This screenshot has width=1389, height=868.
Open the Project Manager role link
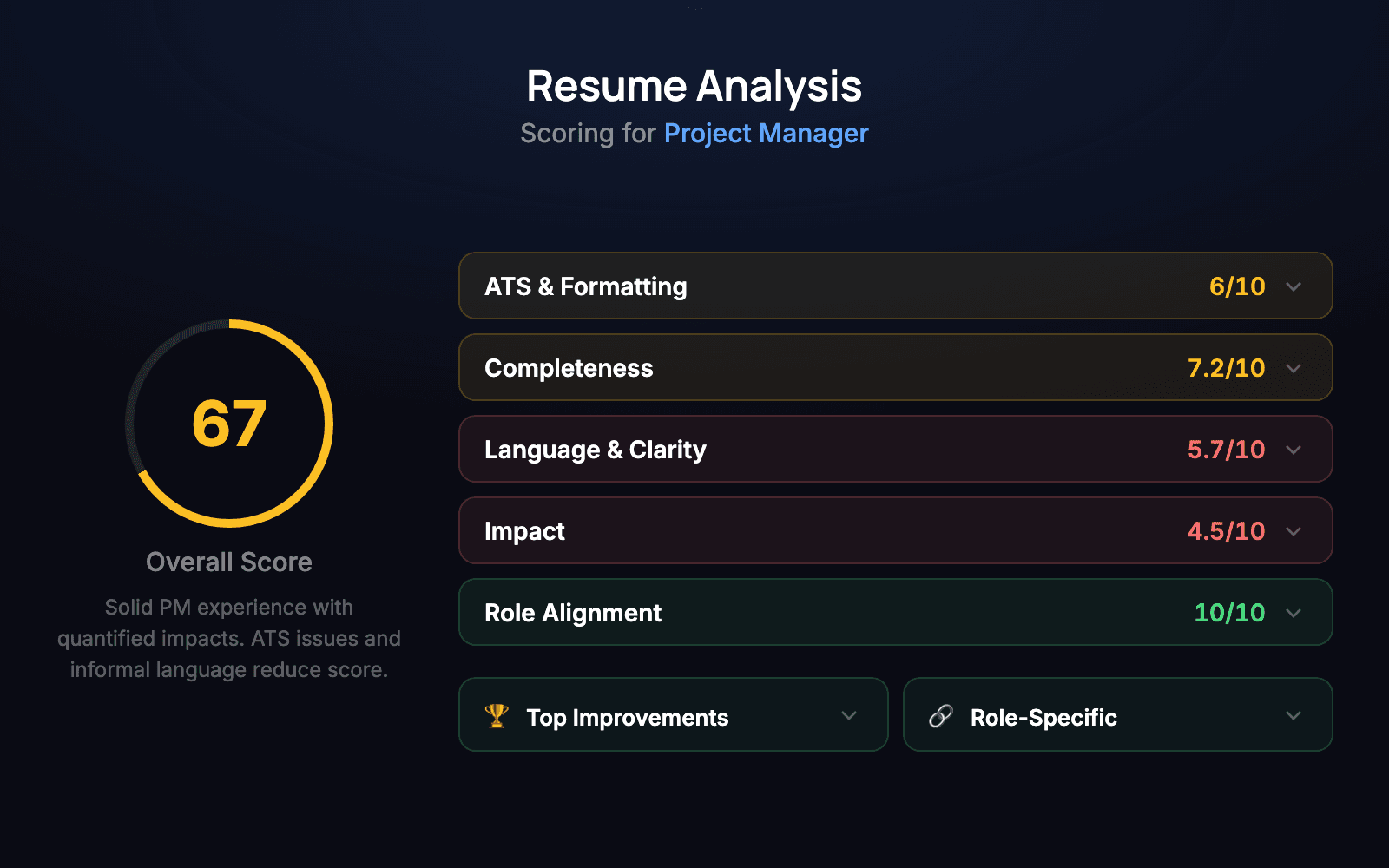(x=766, y=133)
